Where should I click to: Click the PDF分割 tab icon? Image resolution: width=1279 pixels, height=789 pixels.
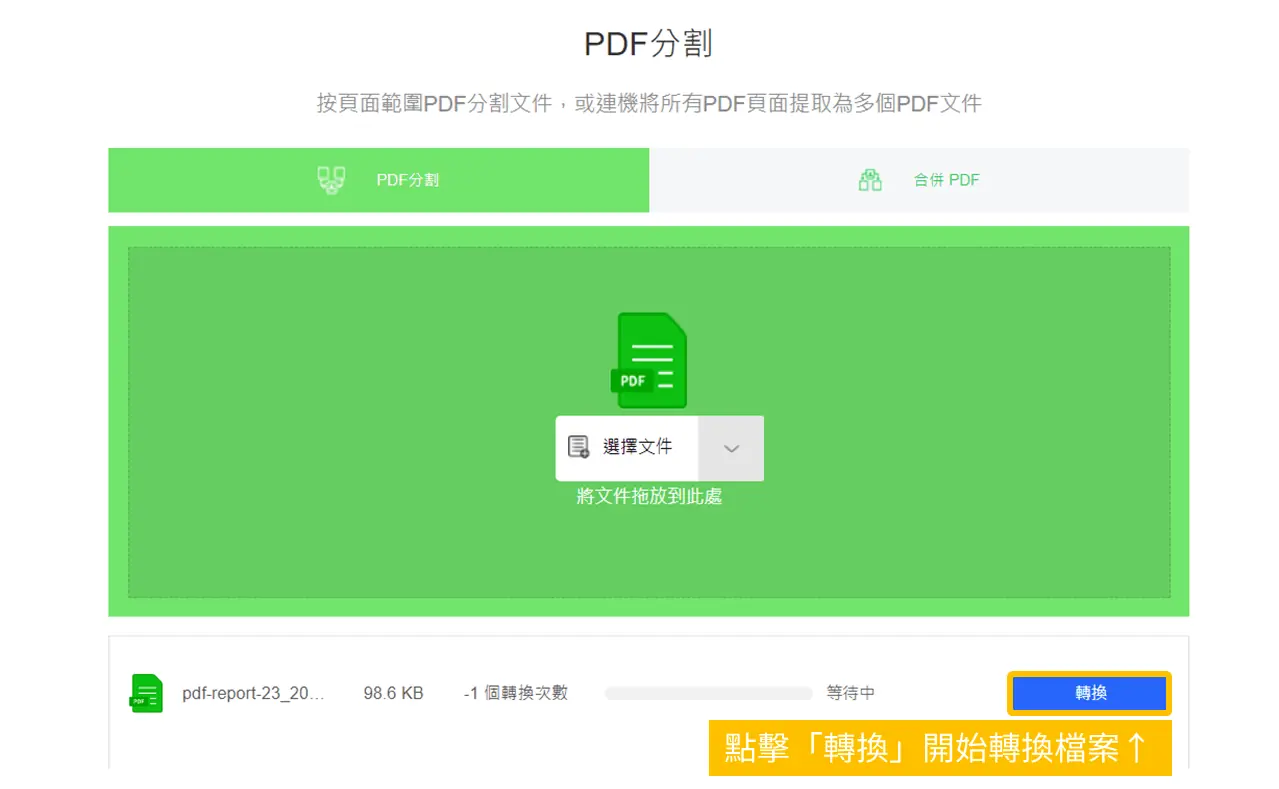click(x=331, y=180)
